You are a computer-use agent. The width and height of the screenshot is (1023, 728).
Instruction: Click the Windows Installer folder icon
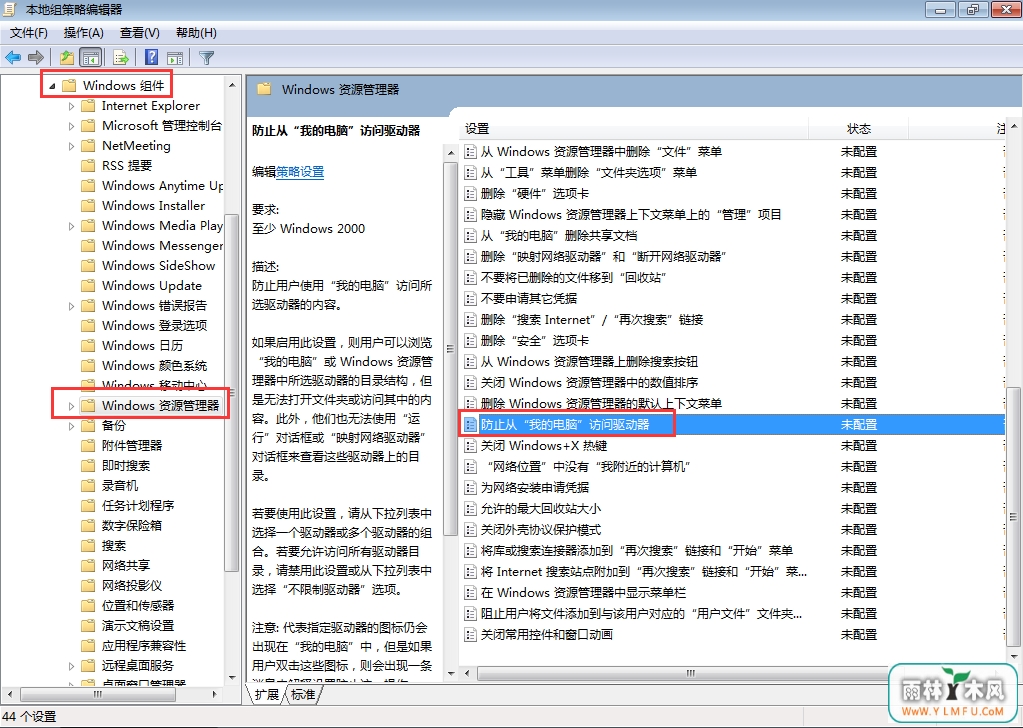point(88,205)
